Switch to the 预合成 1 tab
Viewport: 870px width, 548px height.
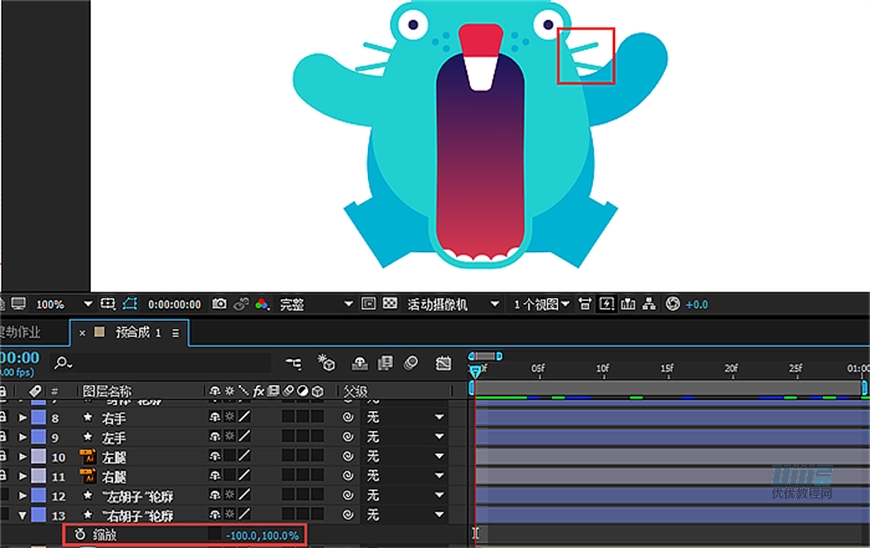point(137,332)
